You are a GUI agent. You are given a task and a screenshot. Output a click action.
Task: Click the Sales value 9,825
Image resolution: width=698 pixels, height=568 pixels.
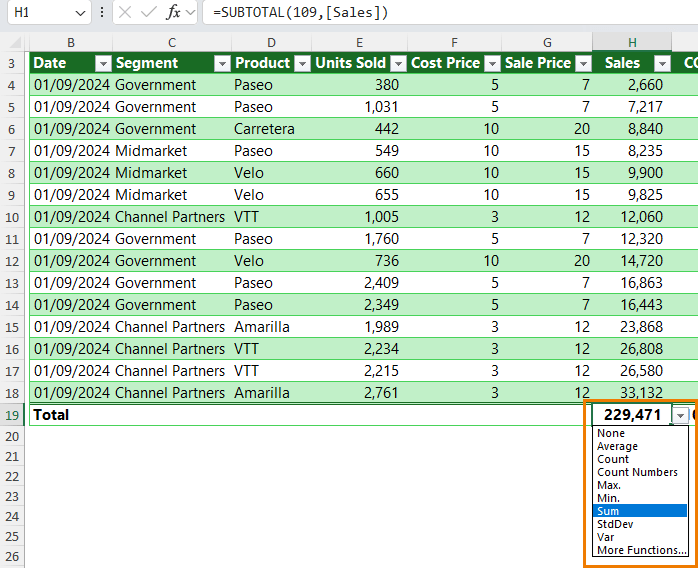tap(632, 195)
